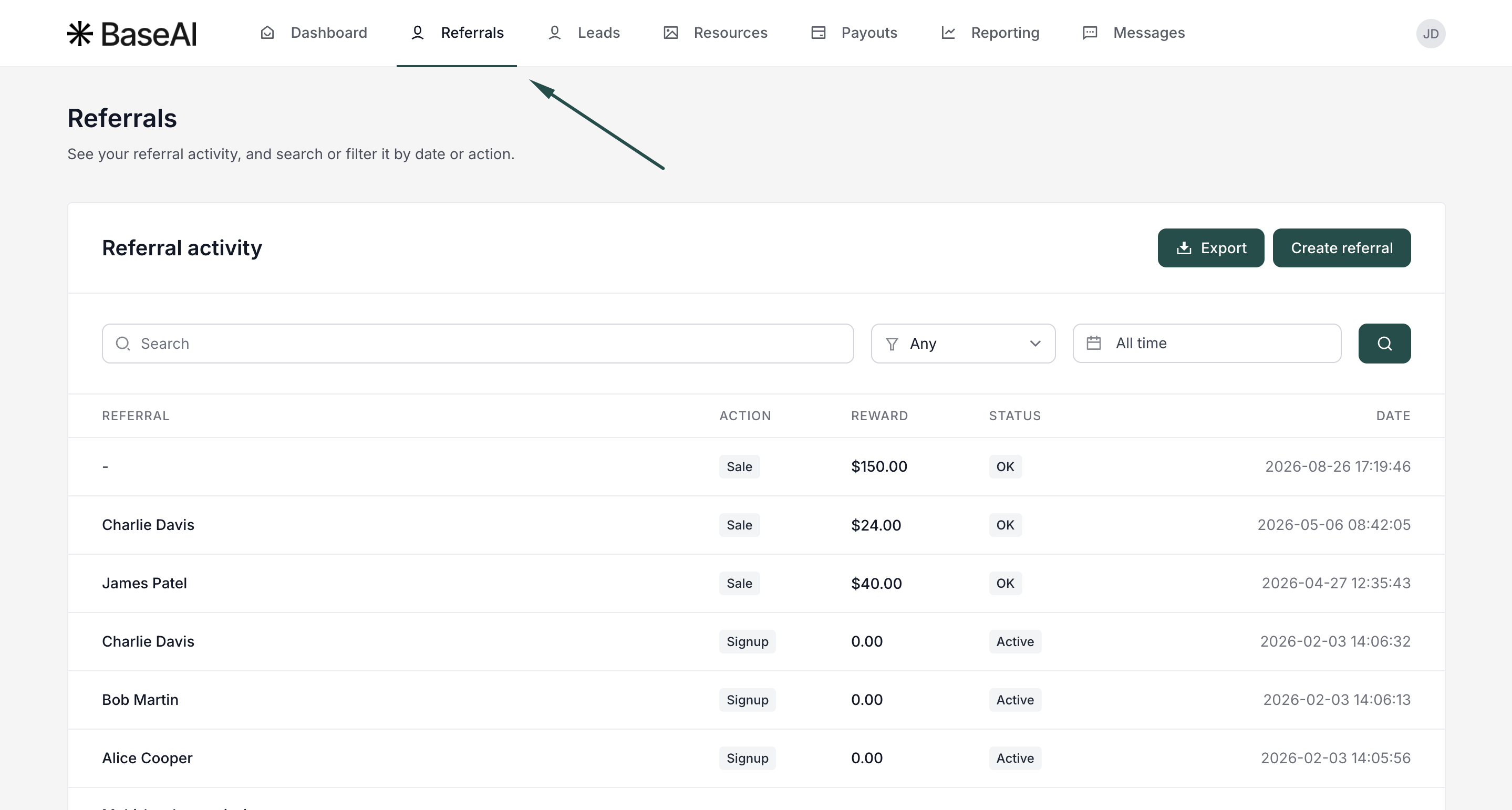This screenshot has height=810, width=1512.
Task: Click the Reporting chart icon
Action: pos(948,33)
